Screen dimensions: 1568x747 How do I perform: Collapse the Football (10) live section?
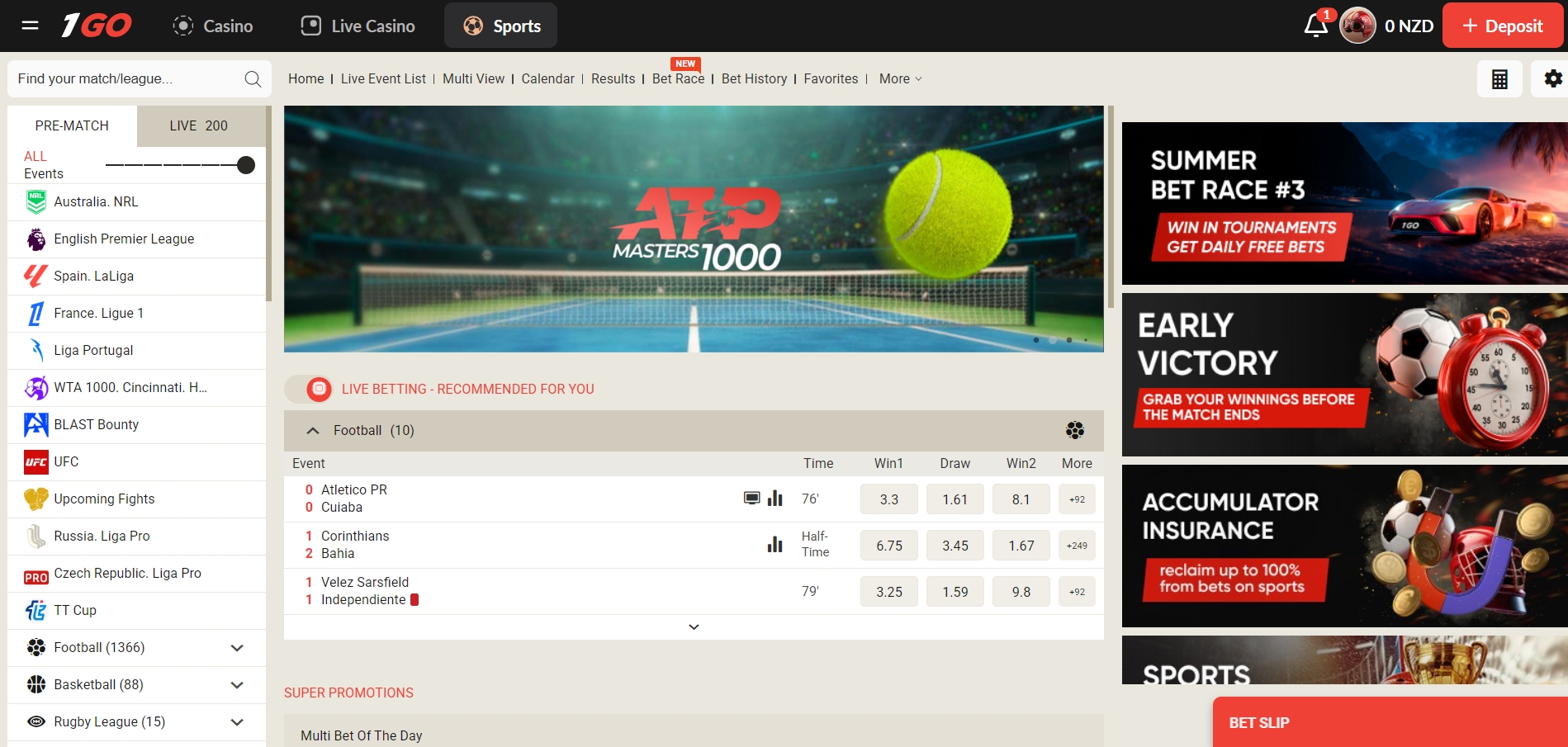[313, 430]
